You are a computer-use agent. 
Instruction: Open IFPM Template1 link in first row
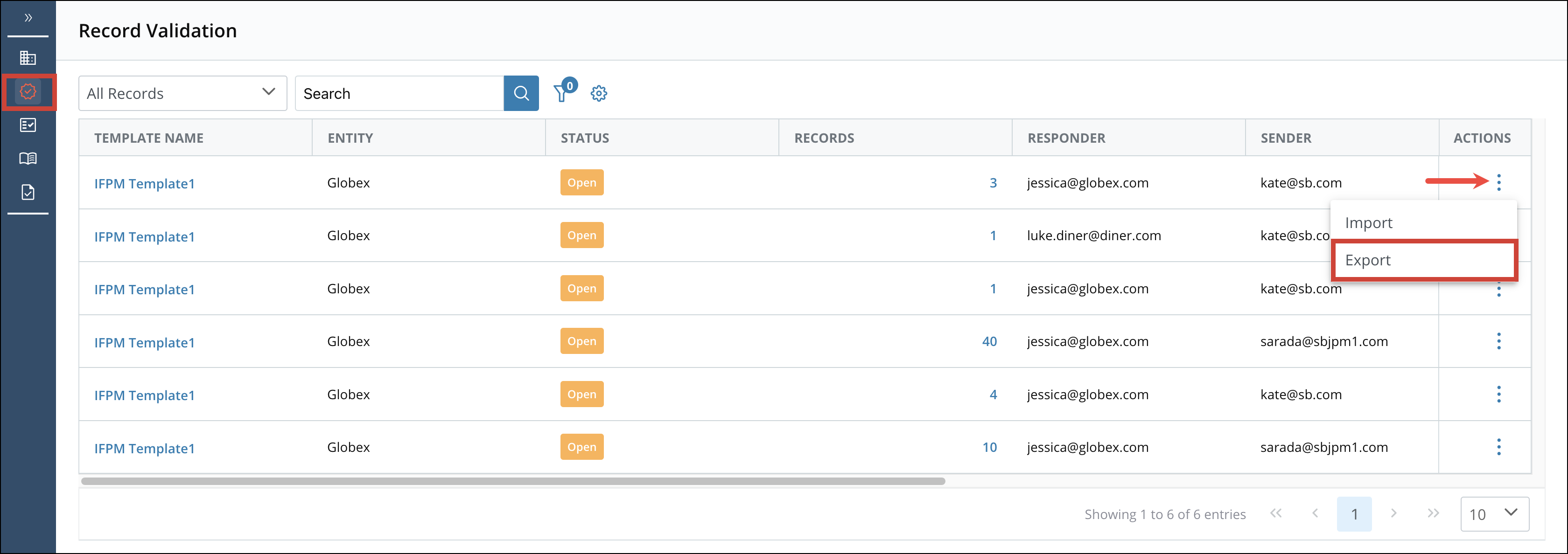tap(144, 184)
